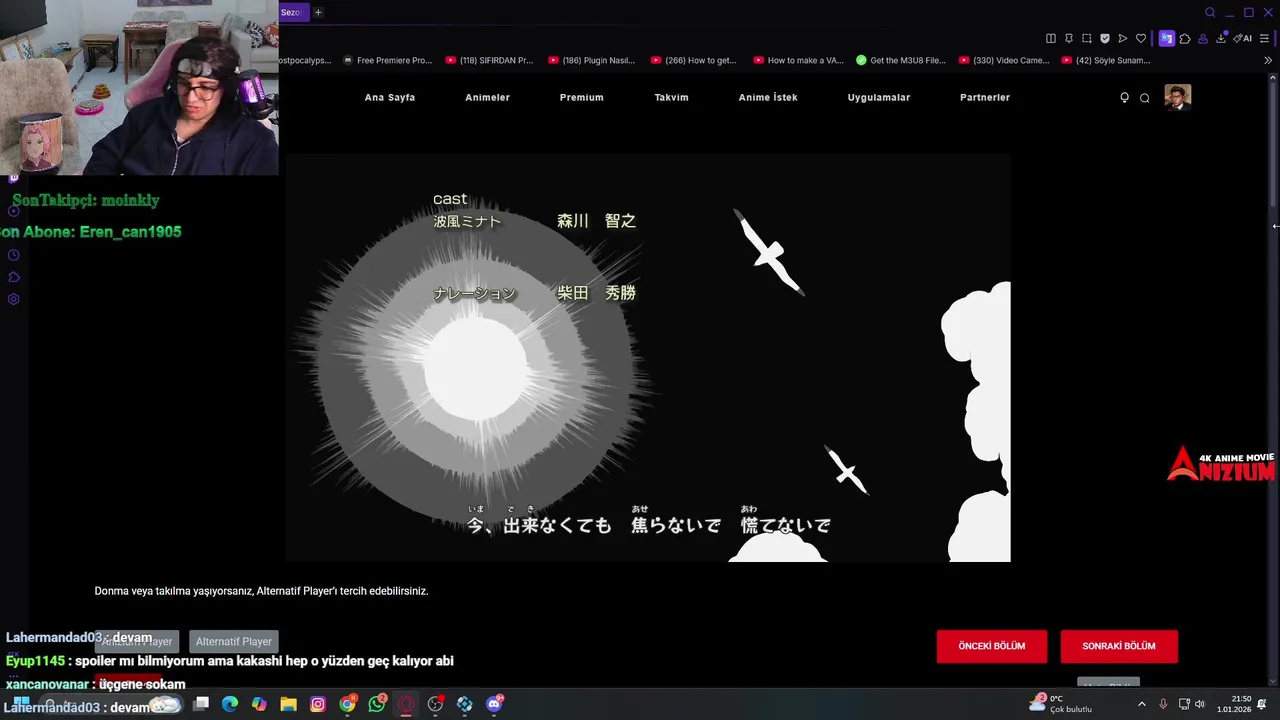The width and height of the screenshot is (1280, 720).
Task: Go to the Premium page
Action: pos(581,97)
